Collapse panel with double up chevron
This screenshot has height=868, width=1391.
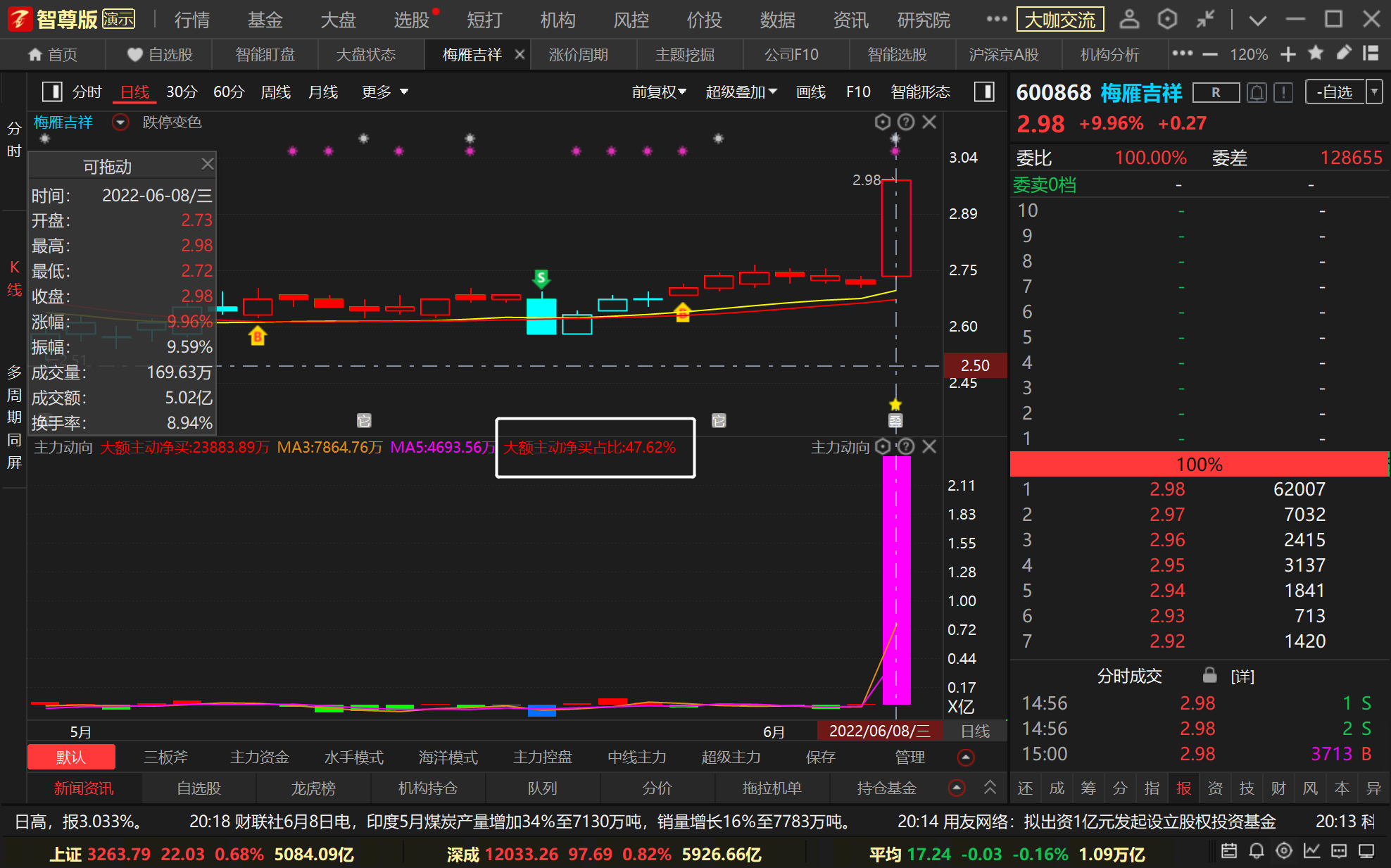click(990, 787)
